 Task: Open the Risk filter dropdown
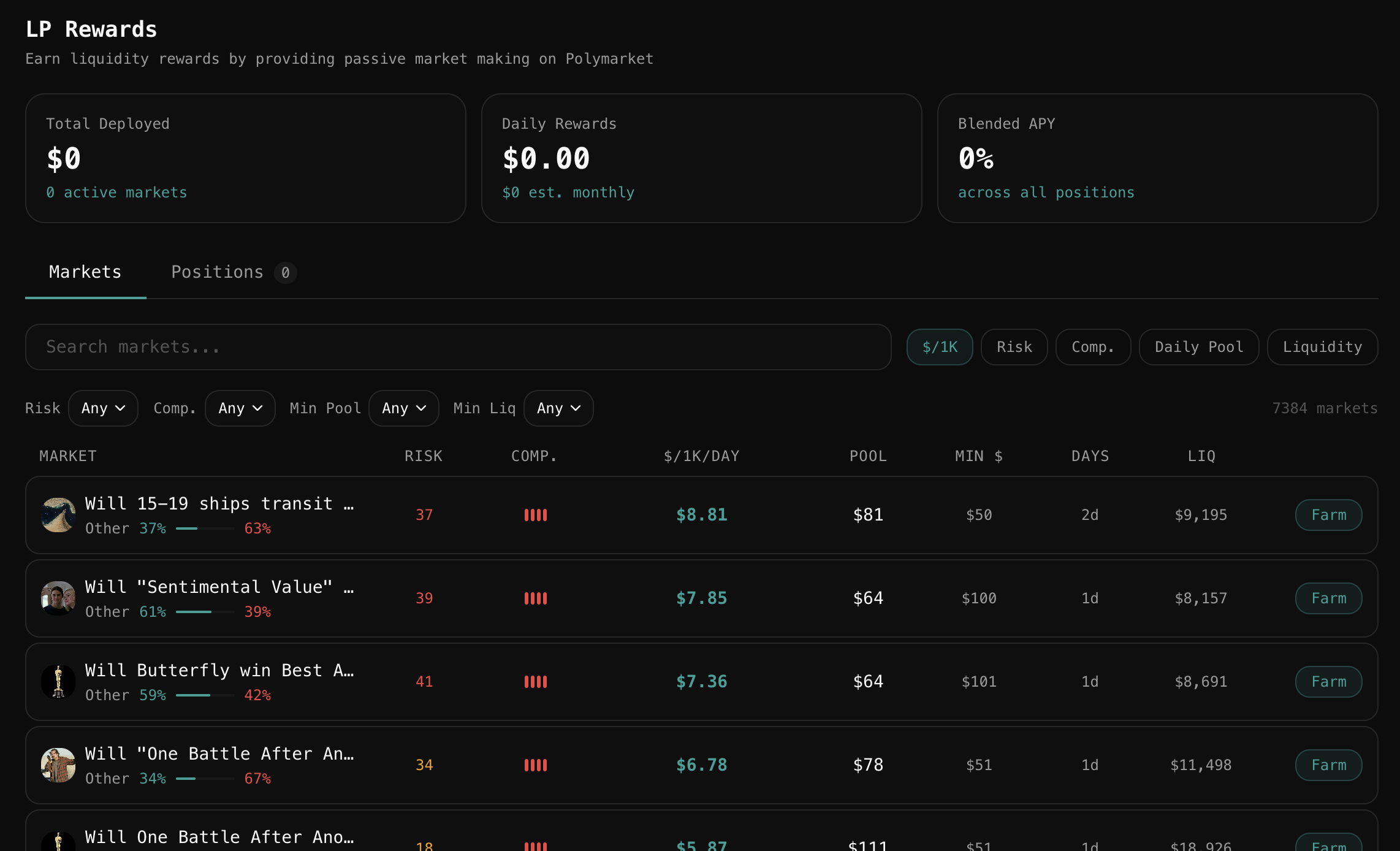click(x=103, y=408)
